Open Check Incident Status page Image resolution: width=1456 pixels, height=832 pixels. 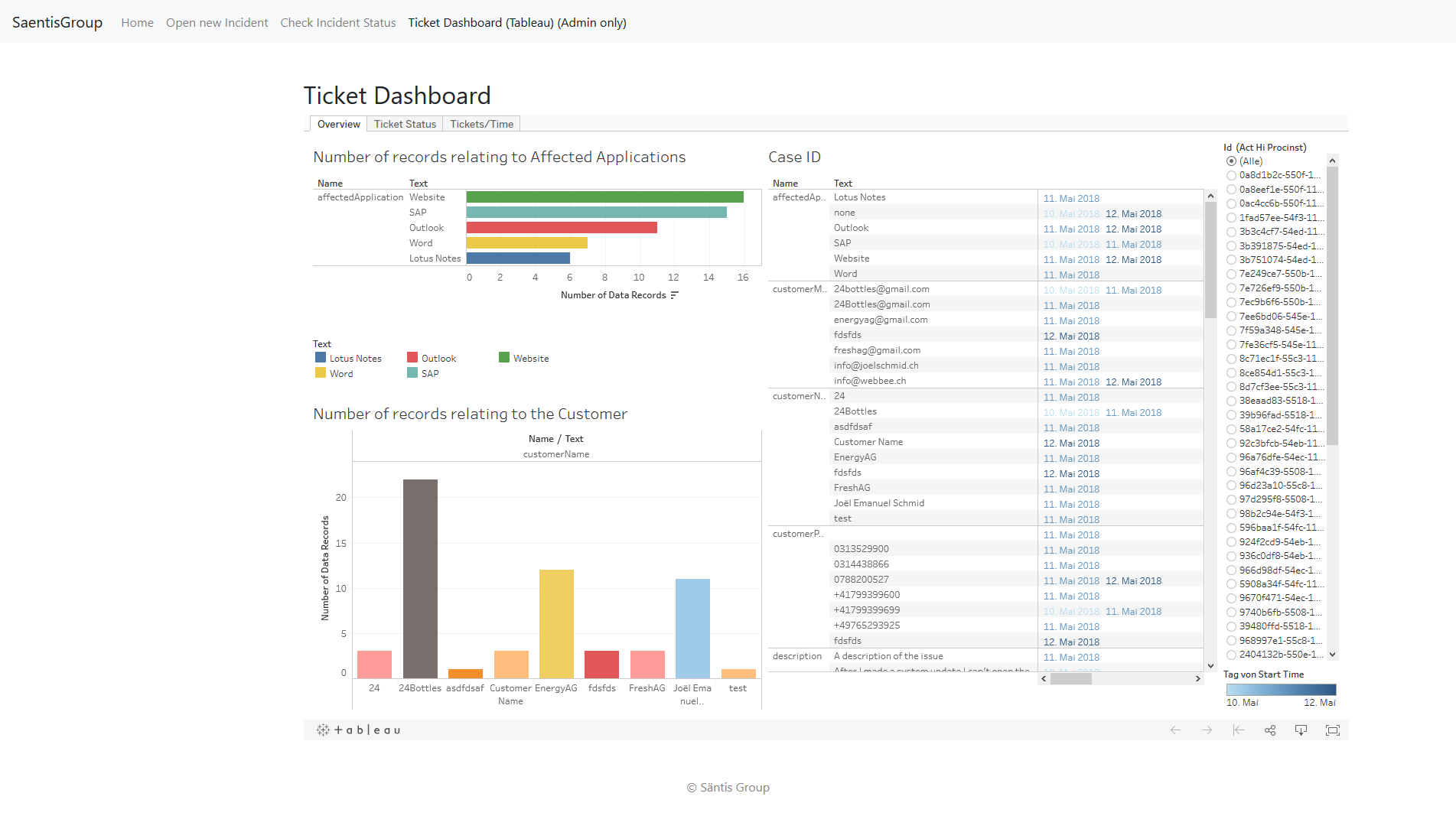[338, 23]
